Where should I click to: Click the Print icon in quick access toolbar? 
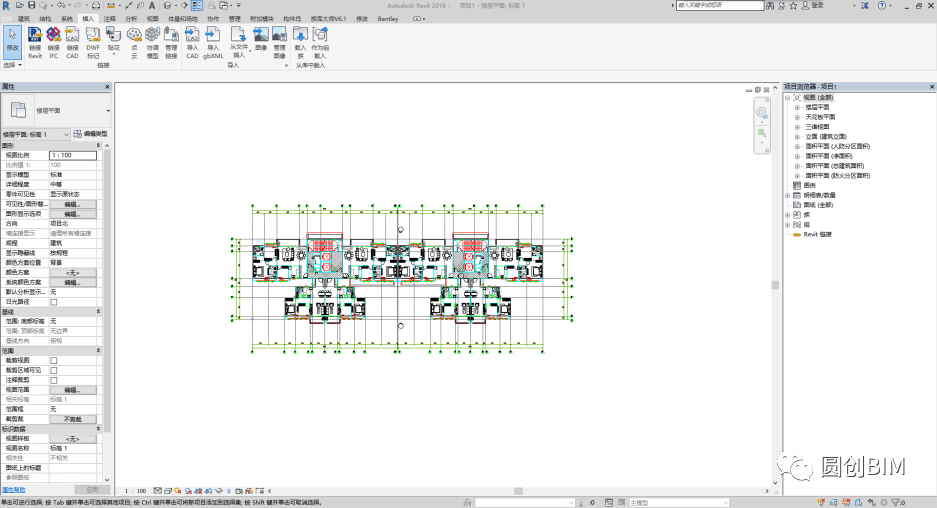coord(96,5)
